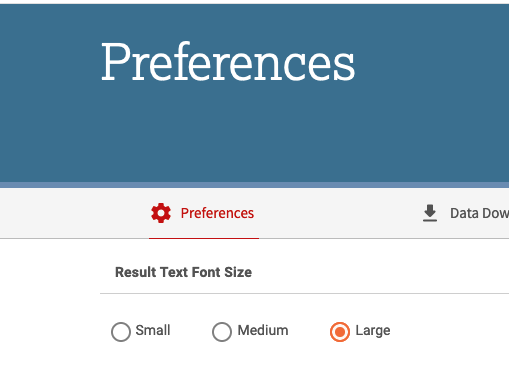Screen dimensions: 509x382
Task: Click the selected Large radio button
Action: [x=340, y=332]
